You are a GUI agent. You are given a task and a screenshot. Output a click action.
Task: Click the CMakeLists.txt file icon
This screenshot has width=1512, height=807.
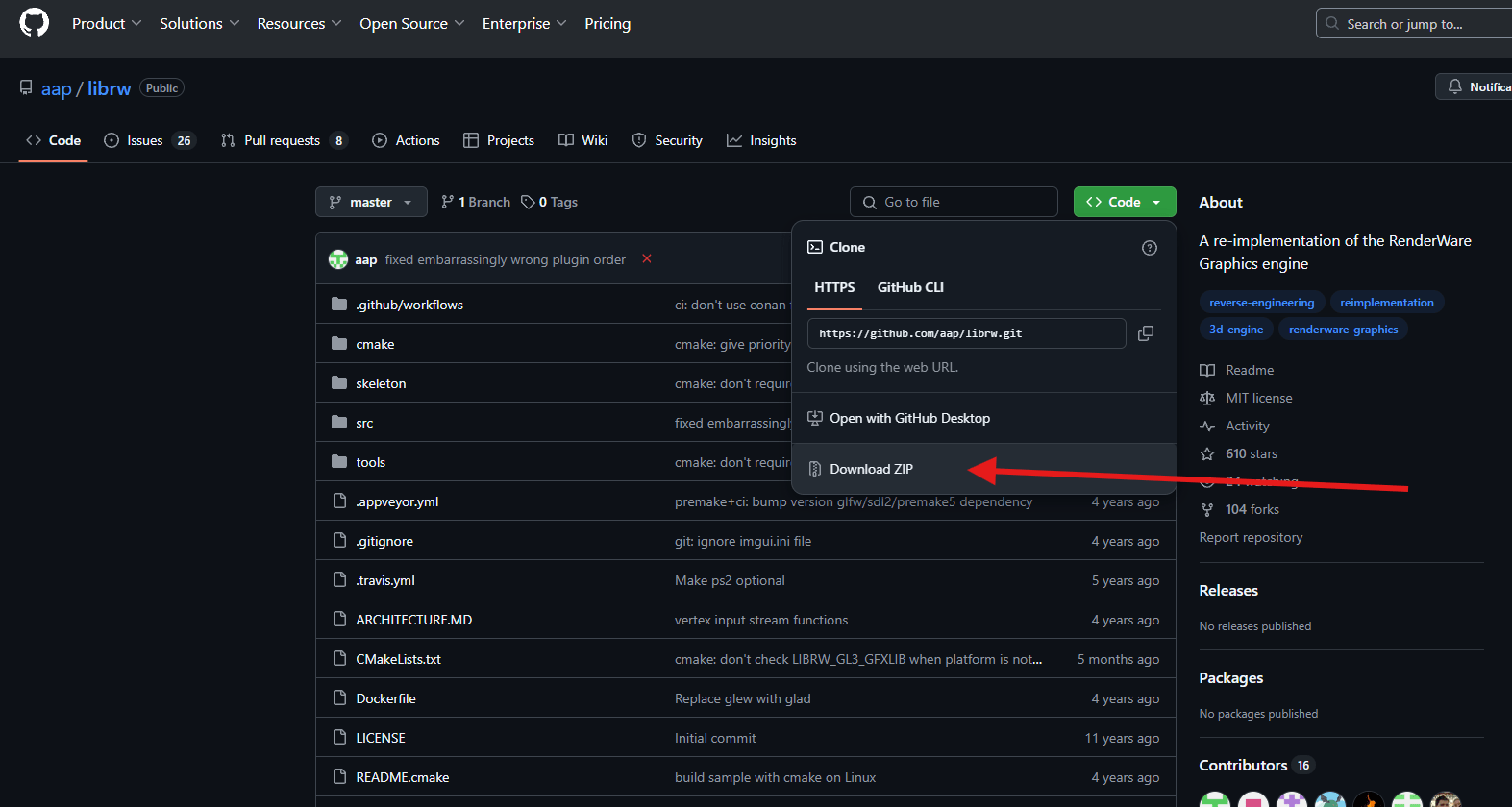click(339, 658)
